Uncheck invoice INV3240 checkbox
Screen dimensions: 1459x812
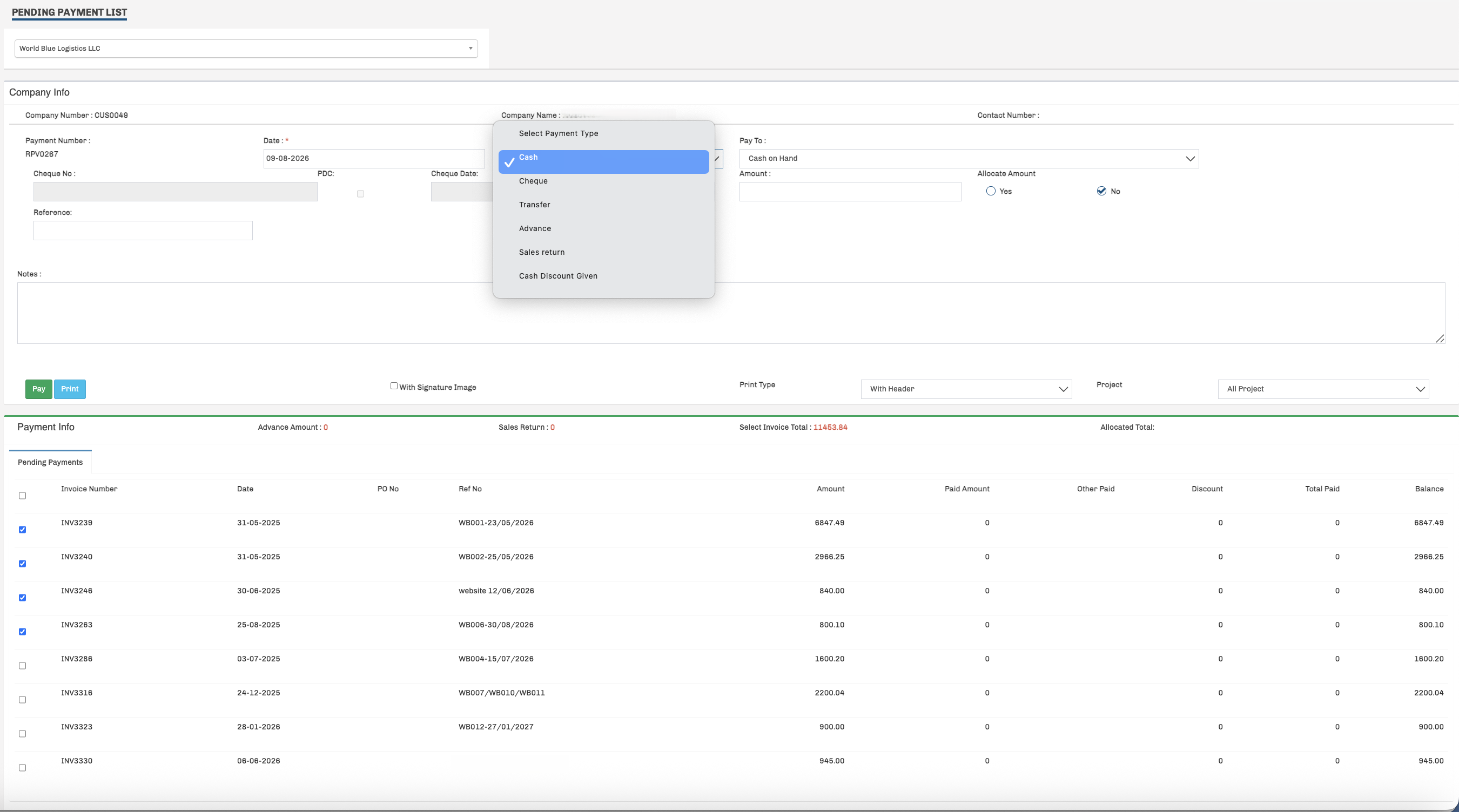click(x=23, y=564)
